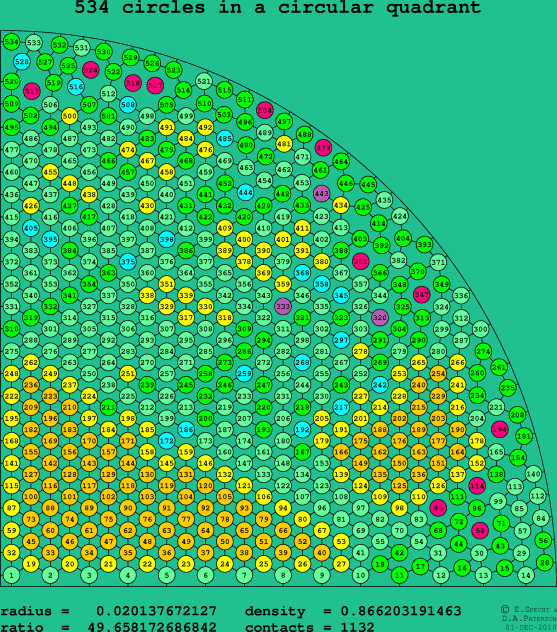Click the cyan circle numbered 375

pos(128,262)
